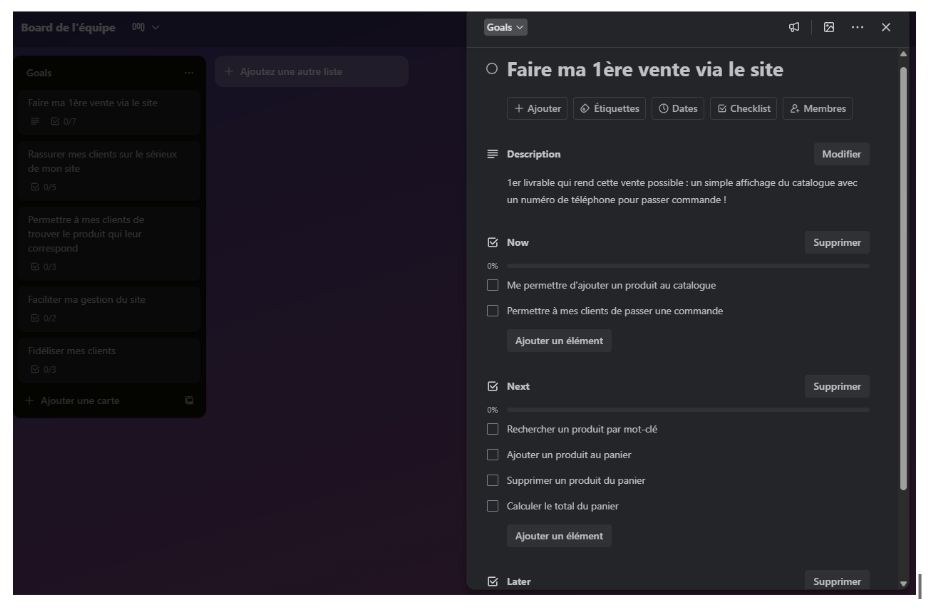Click the scrollbar down arrow in card panel
Viewport: 941px width, 609px height.
pyautogui.click(x=904, y=583)
